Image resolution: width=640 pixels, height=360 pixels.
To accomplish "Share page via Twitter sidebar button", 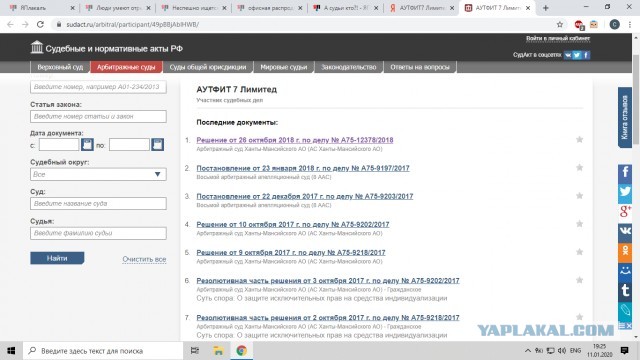I will pos(625,193).
